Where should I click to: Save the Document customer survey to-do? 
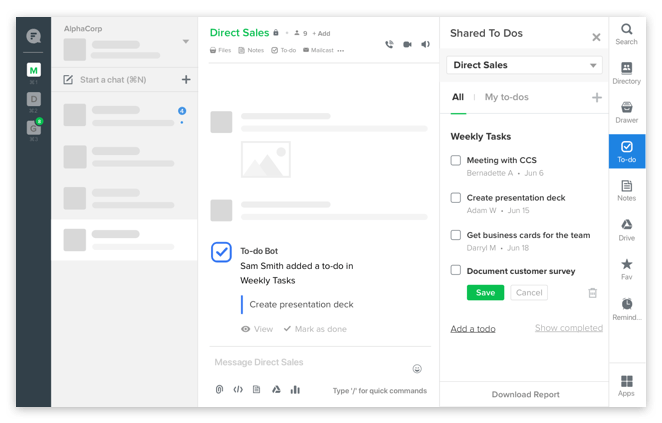point(485,293)
